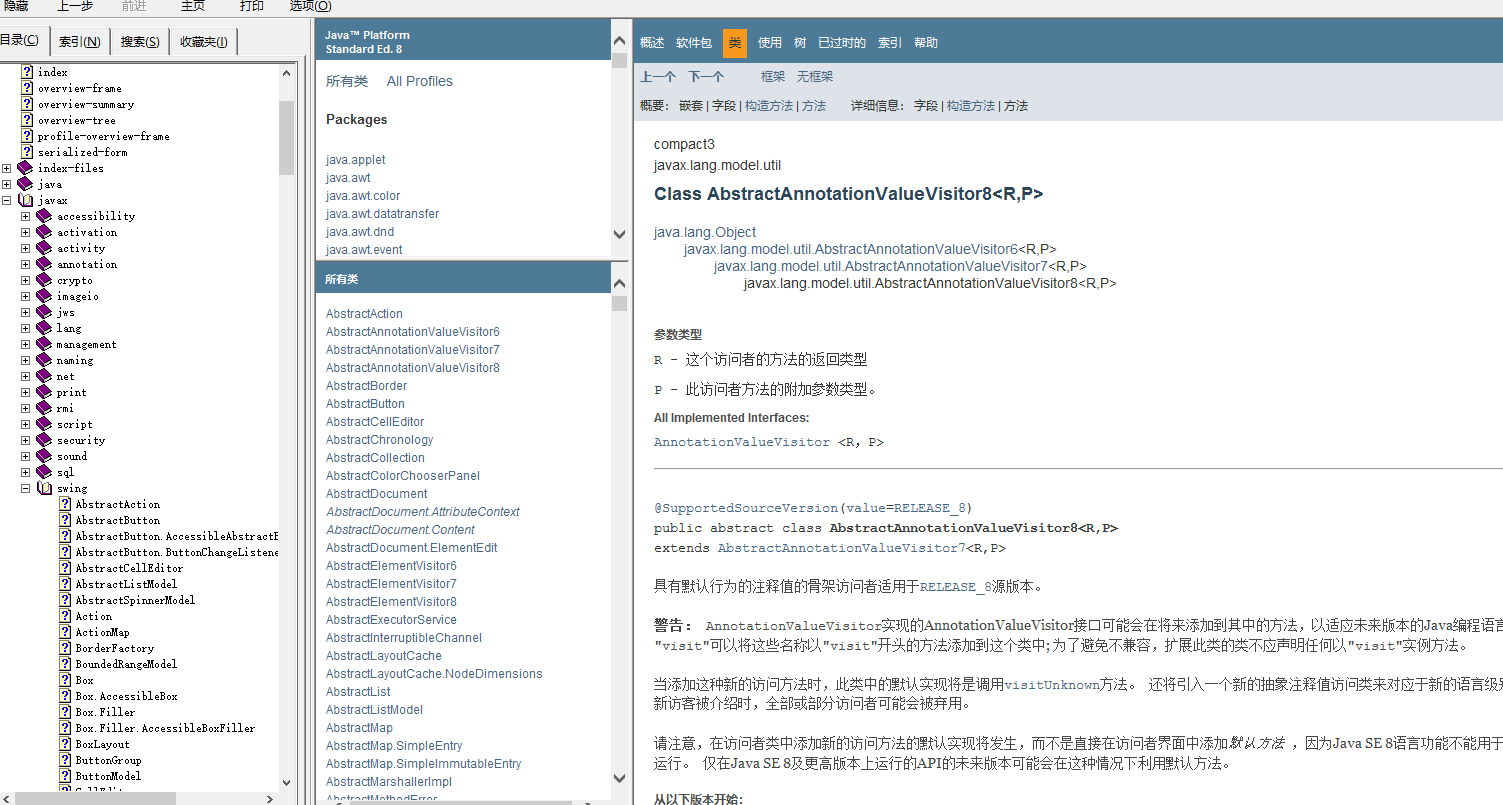This screenshot has width=1503, height=805.
Task: Click the open book icon for javax
Action: [x=25, y=200]
